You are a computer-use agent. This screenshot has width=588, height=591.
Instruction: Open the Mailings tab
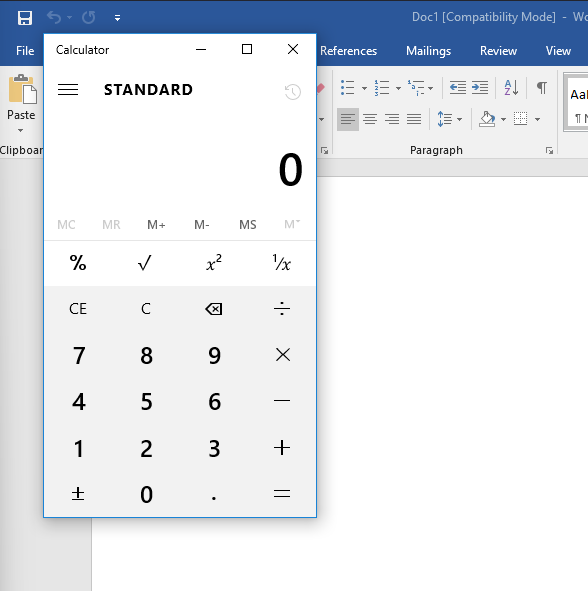click(x=428, y=51)
